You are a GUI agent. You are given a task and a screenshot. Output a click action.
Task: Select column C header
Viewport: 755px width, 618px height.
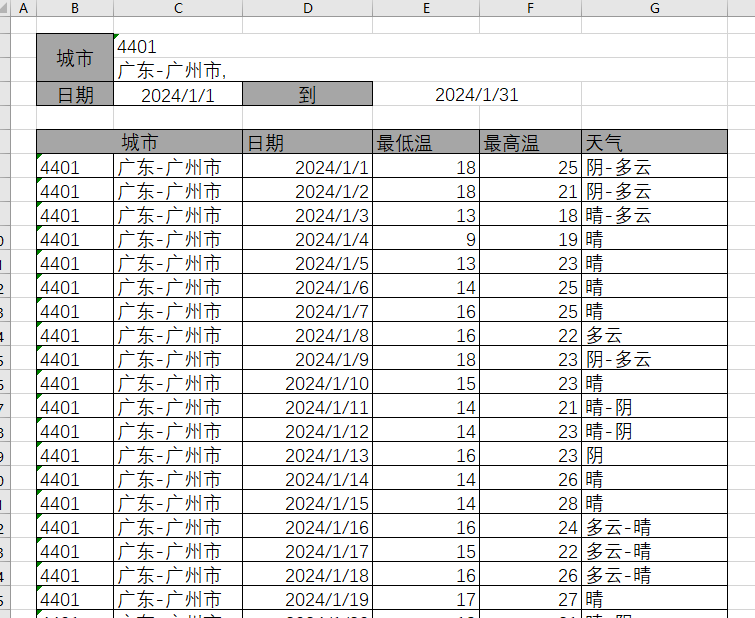coord(178,8)
